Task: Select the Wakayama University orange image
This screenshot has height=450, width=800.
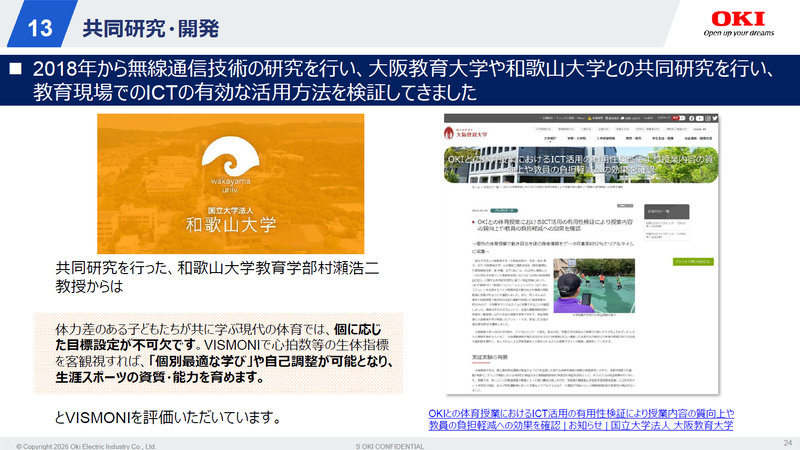Action: pos(231,184)
